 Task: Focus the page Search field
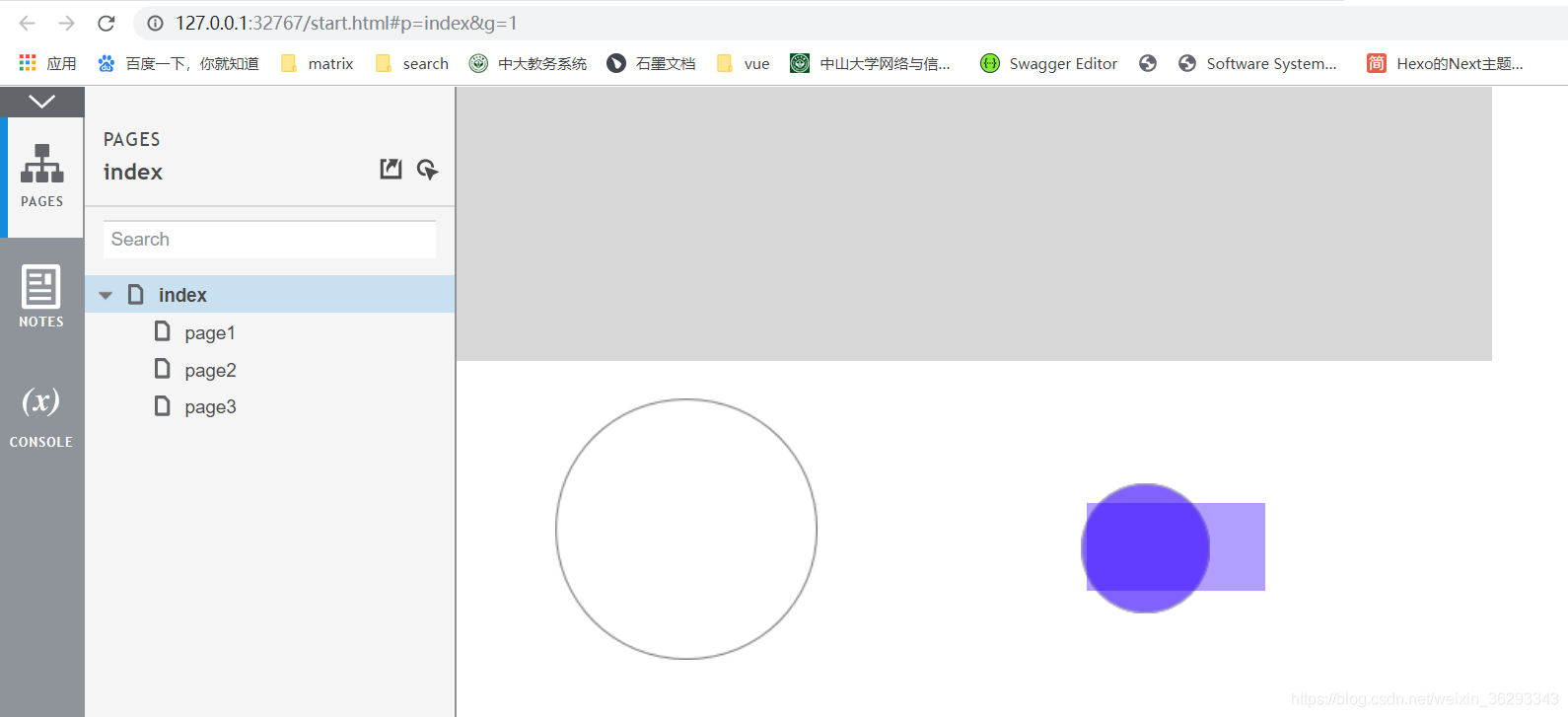tap(269, 240)
